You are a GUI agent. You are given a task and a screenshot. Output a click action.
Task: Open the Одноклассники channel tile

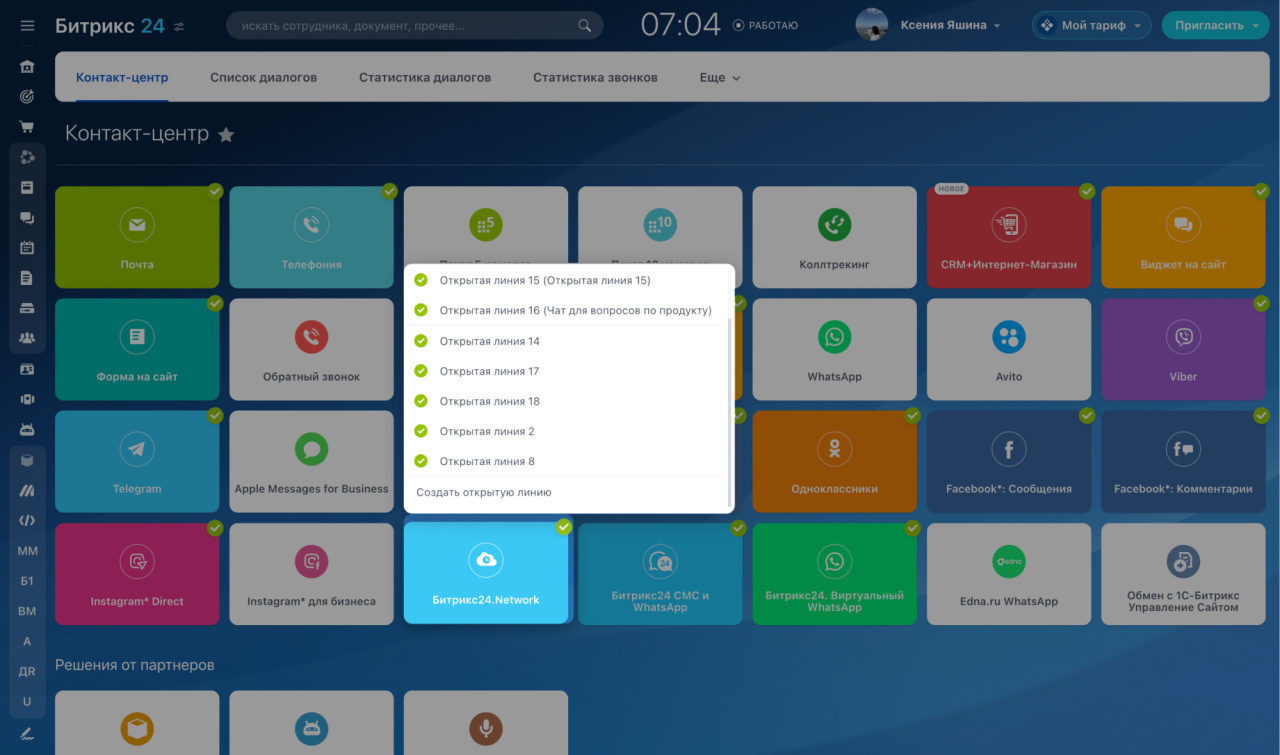(834, 461)
